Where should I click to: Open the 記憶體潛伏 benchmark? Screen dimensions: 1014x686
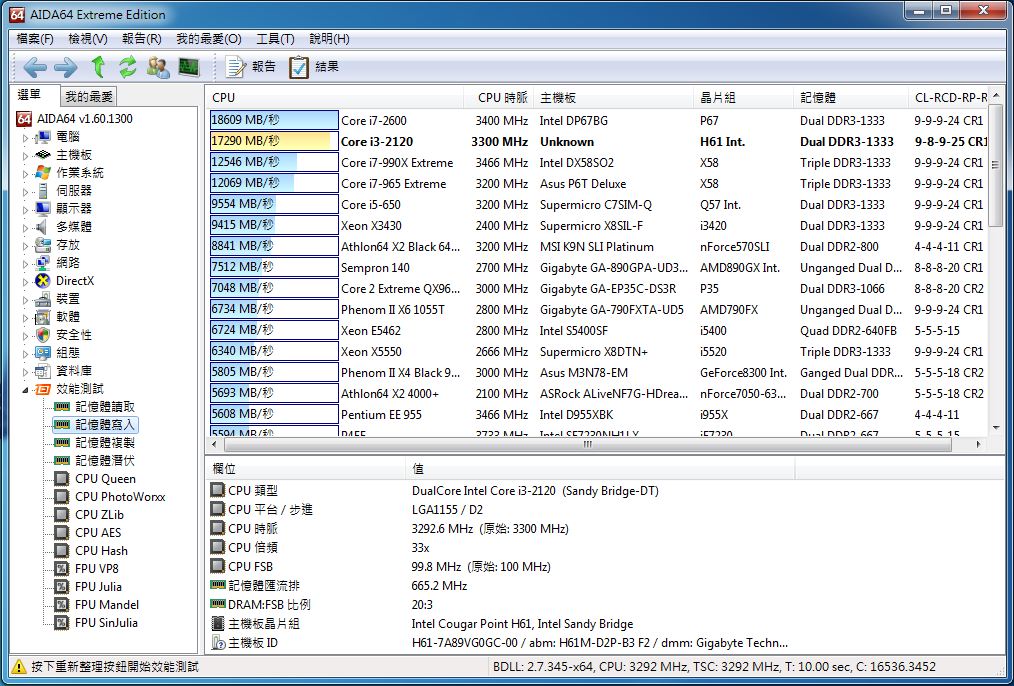pyautogui.click(x=95, y=461)
